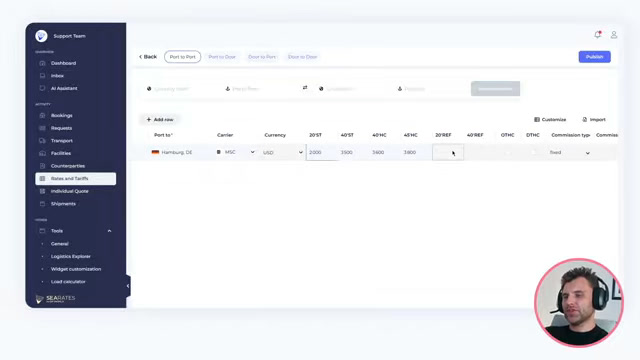Click the 40'HC cell with 3600
This screenshot has width=640, height=360.
click(x=385, y=152)
